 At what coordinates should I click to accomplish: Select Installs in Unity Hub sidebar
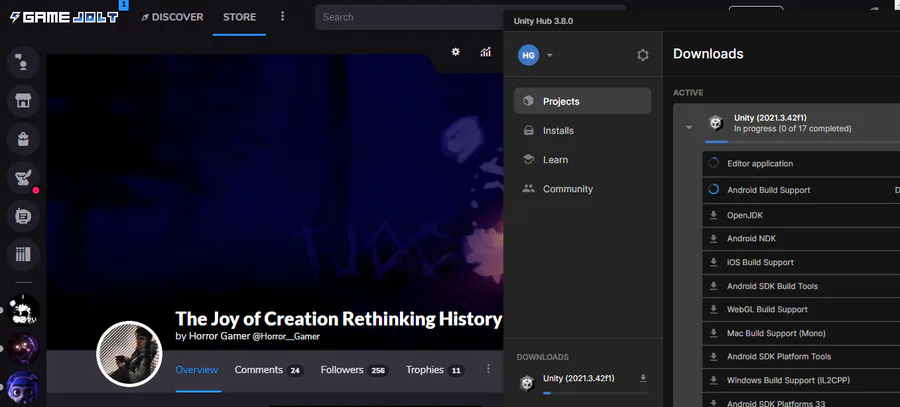point(583,130)
